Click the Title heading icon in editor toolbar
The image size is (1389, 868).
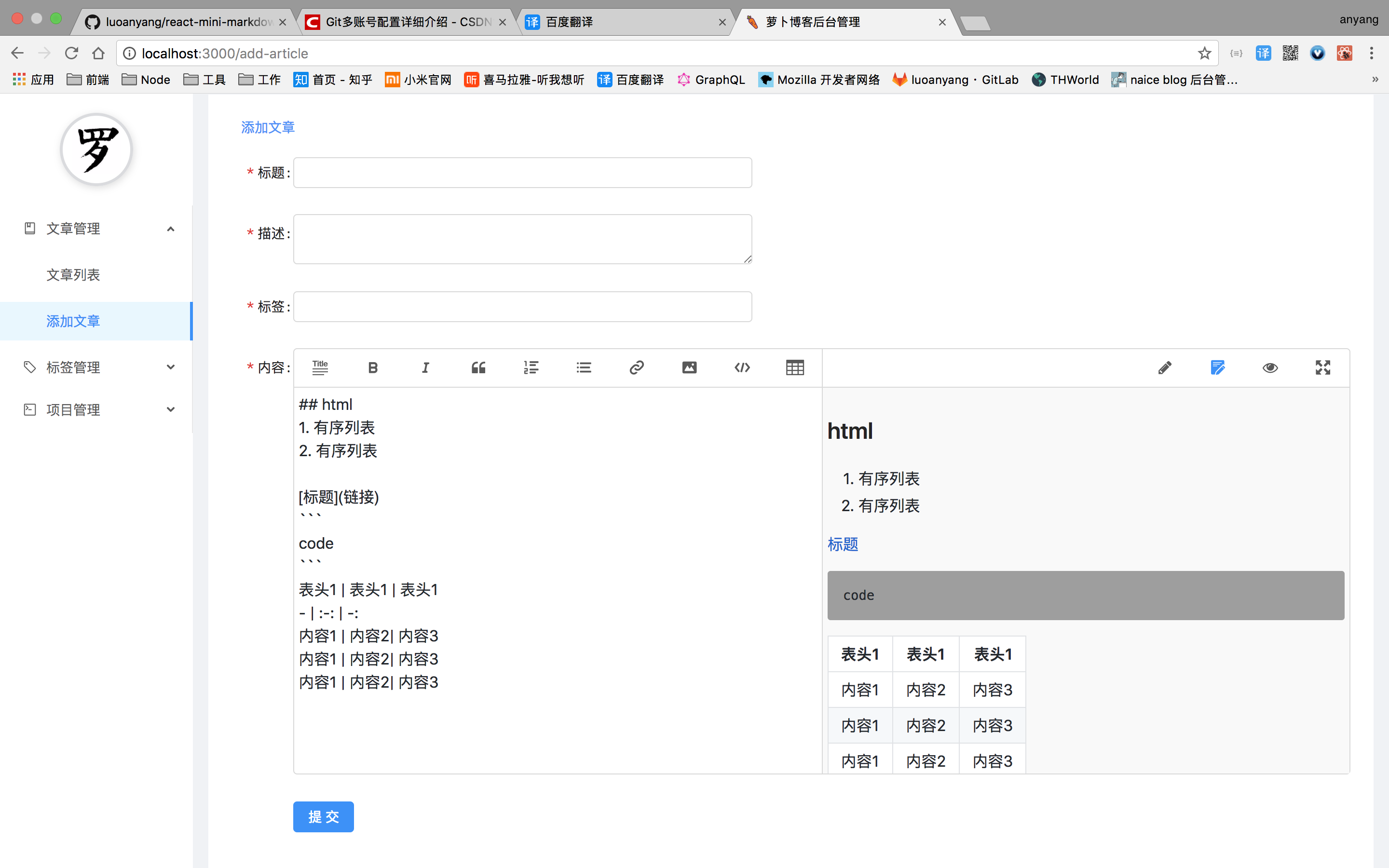coord(320,367)
